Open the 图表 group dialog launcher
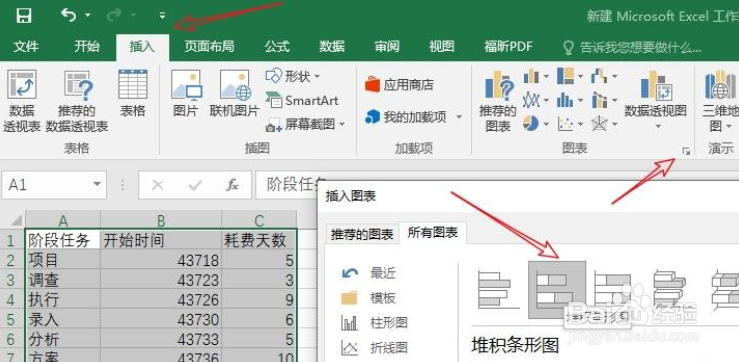 tap(686, 151)
